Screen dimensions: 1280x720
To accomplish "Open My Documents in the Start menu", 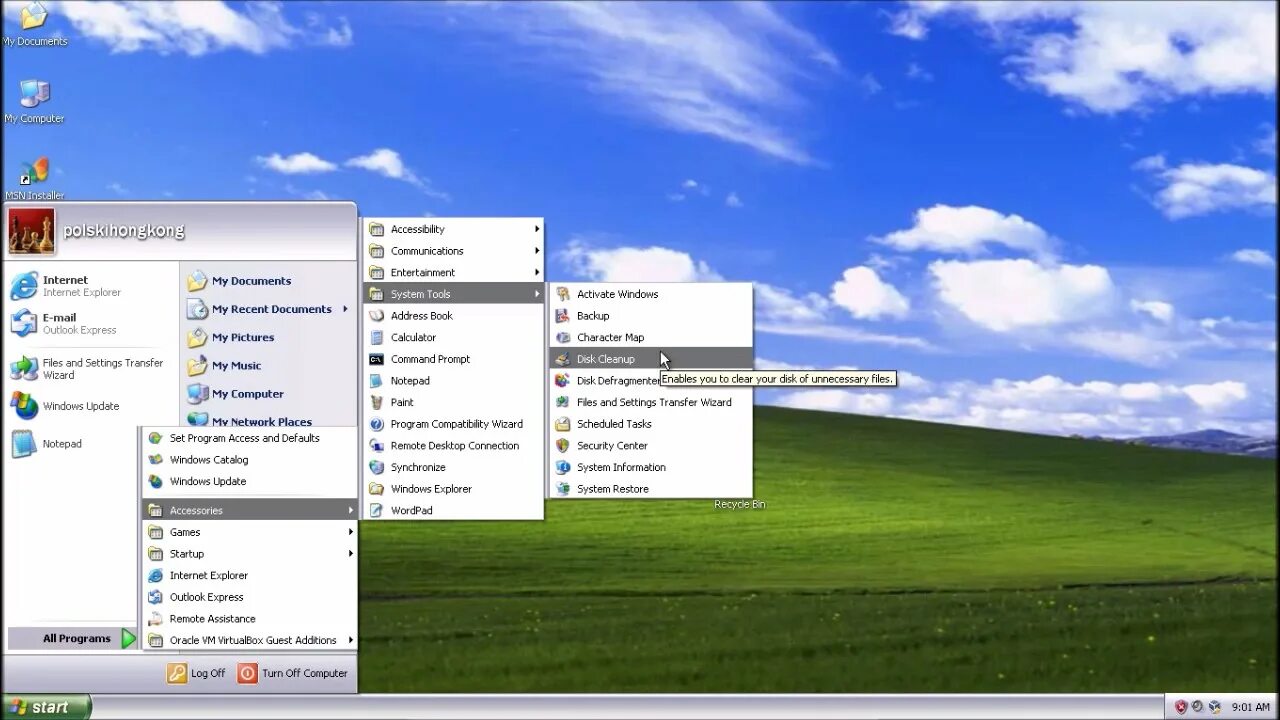I will point(268,281).
